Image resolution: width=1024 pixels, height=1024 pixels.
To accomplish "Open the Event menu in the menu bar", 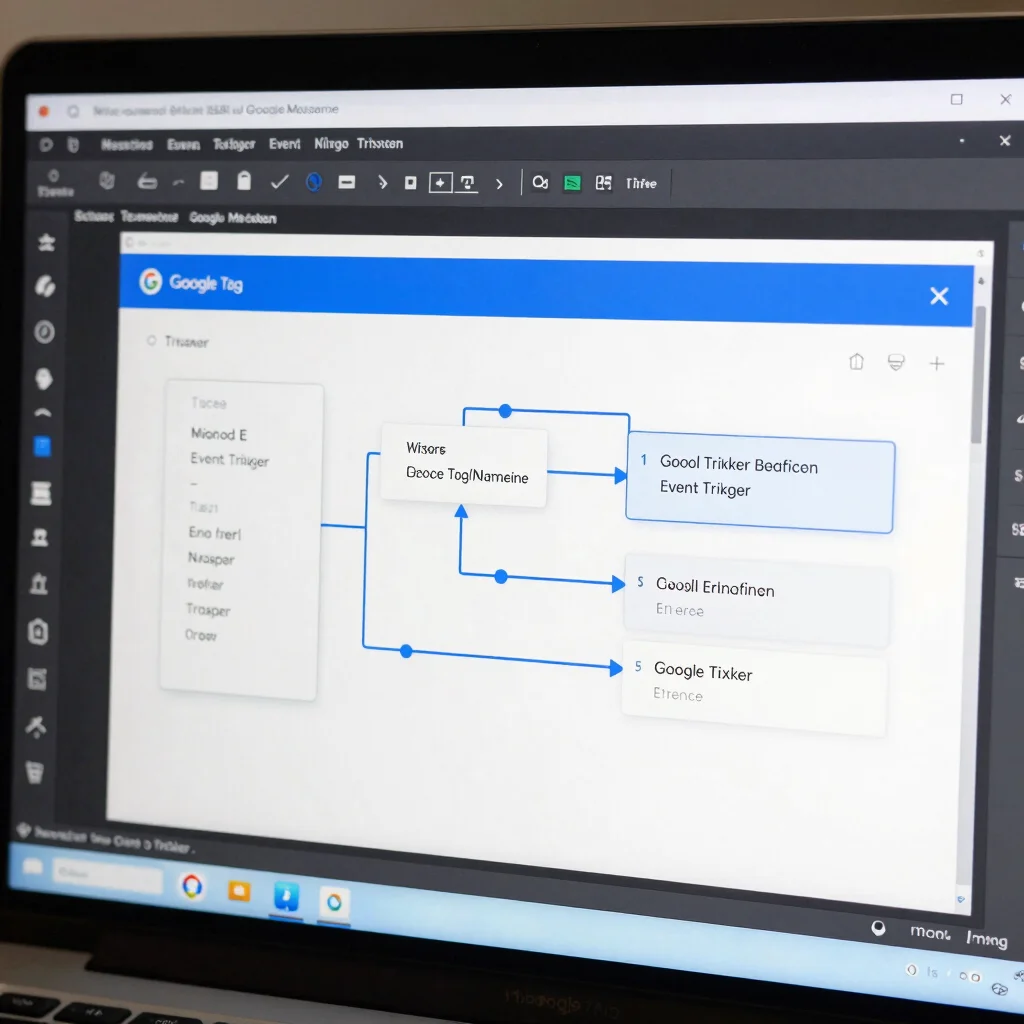I will [285, 143].
